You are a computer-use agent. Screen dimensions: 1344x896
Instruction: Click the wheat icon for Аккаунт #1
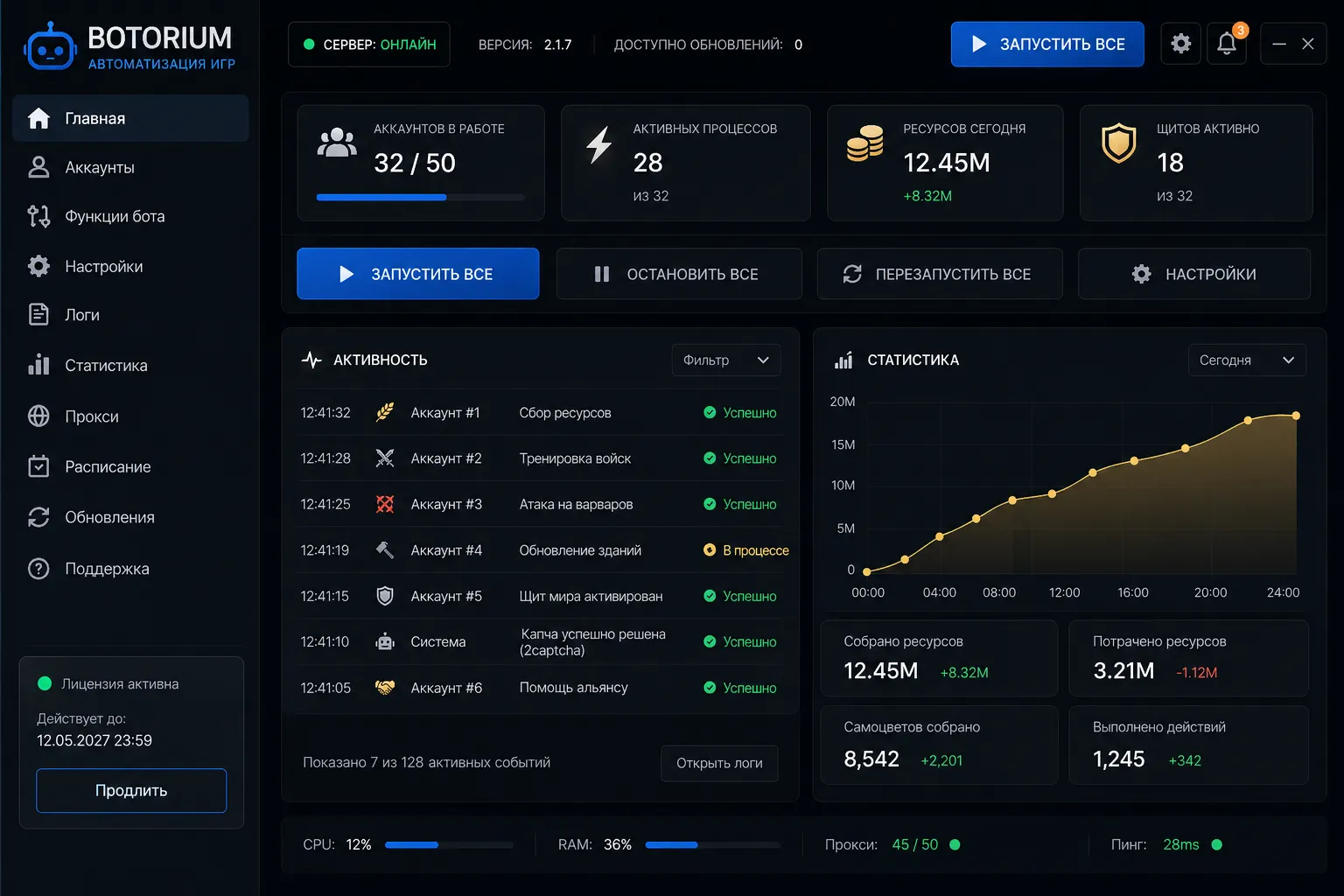(384, 412)
